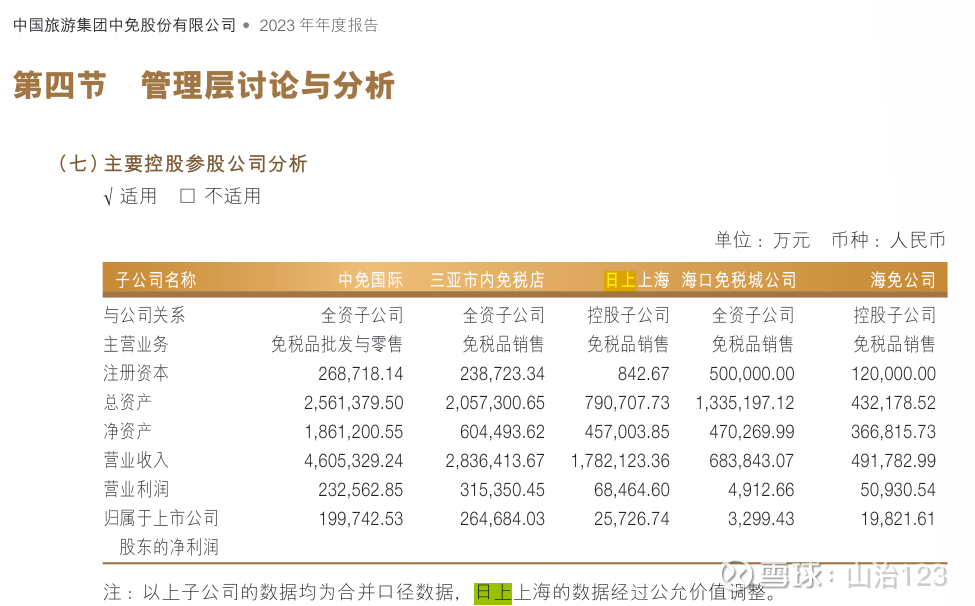Click the 净资产 row label
This screenshot has height=606, width=975.
coord(127,431)
